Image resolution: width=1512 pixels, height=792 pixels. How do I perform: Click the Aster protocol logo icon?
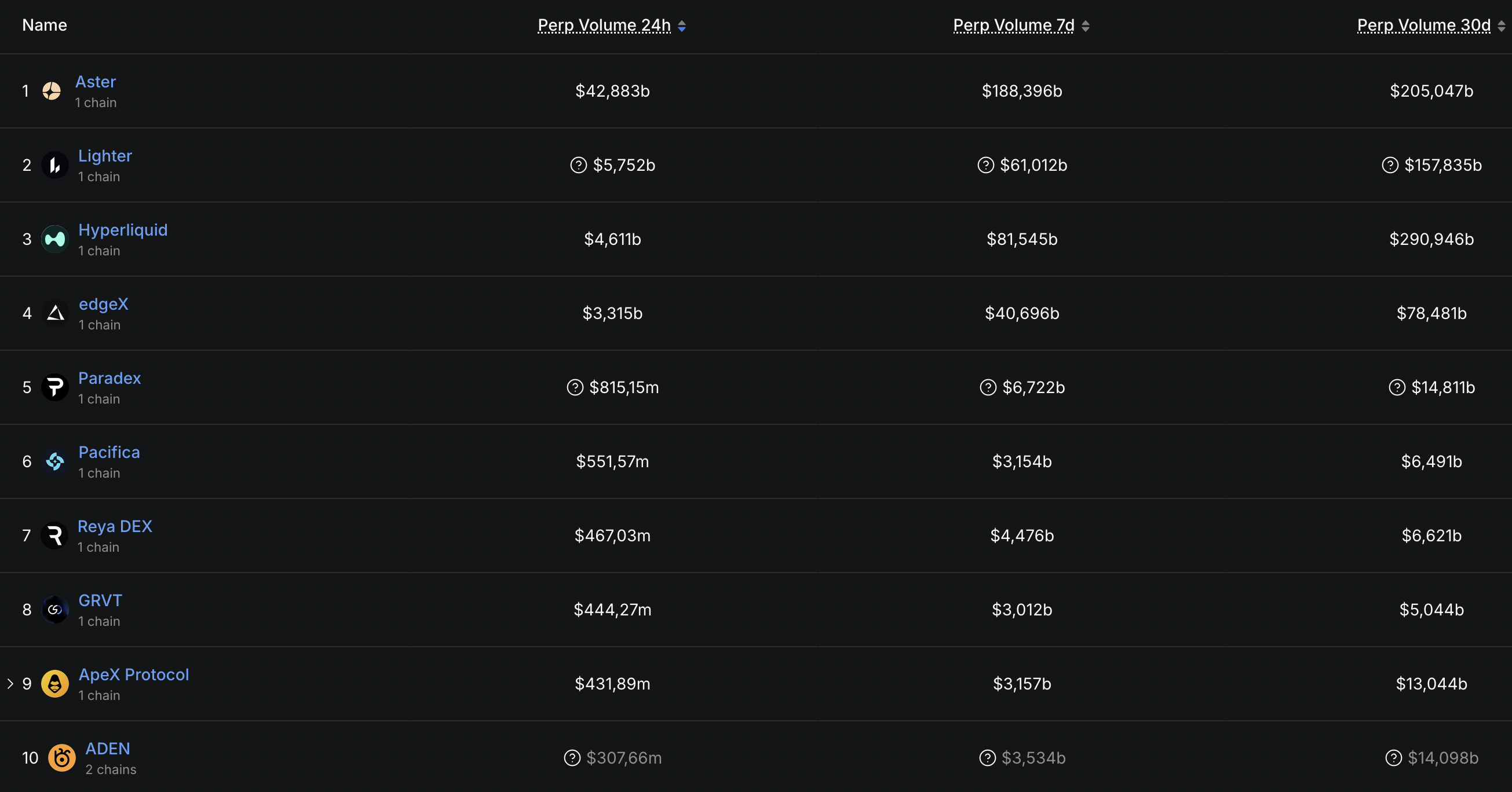point(52,91)
